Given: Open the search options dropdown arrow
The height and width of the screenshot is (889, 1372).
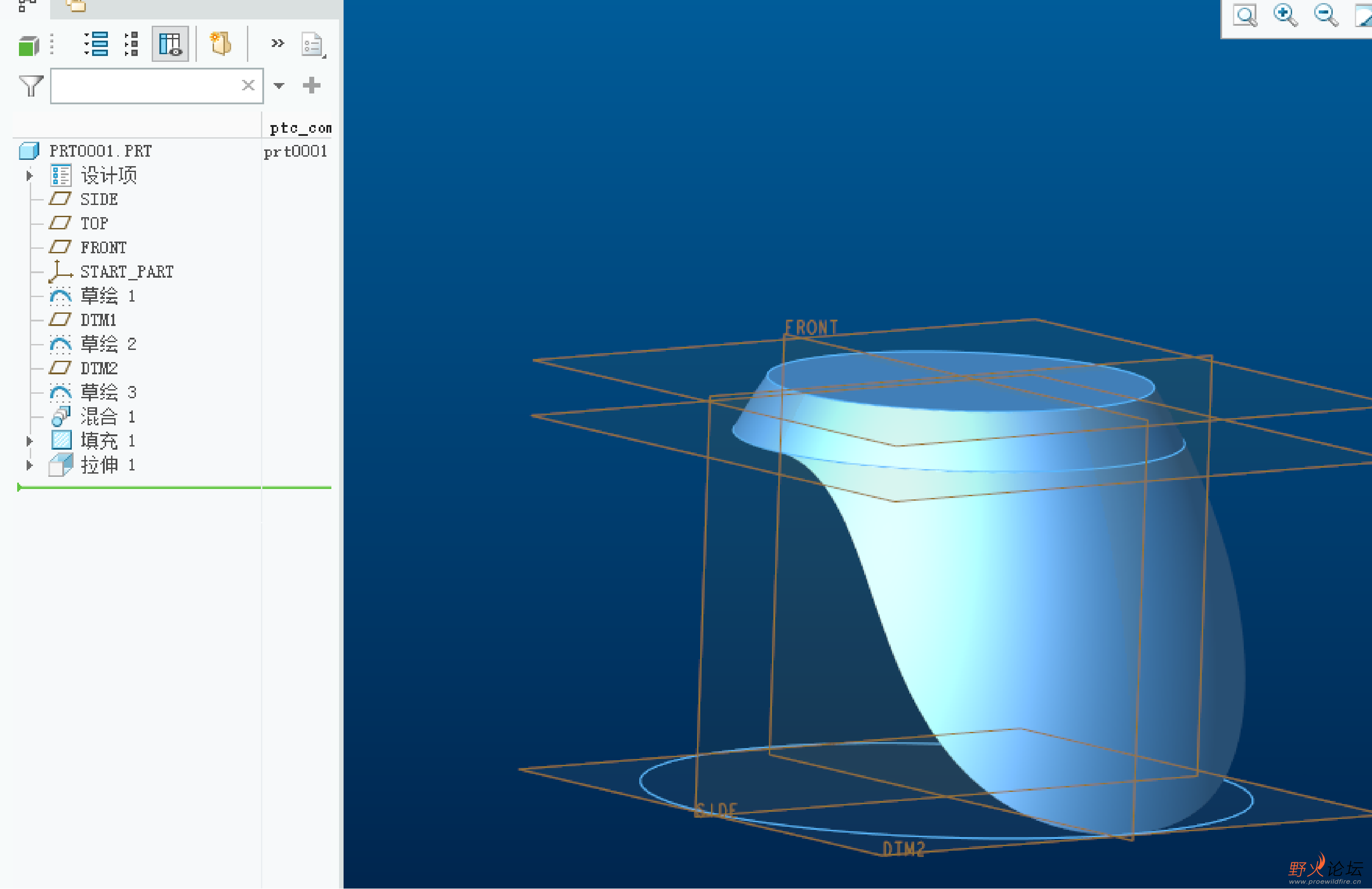Looking at the screenshot, I should (279, 86).
